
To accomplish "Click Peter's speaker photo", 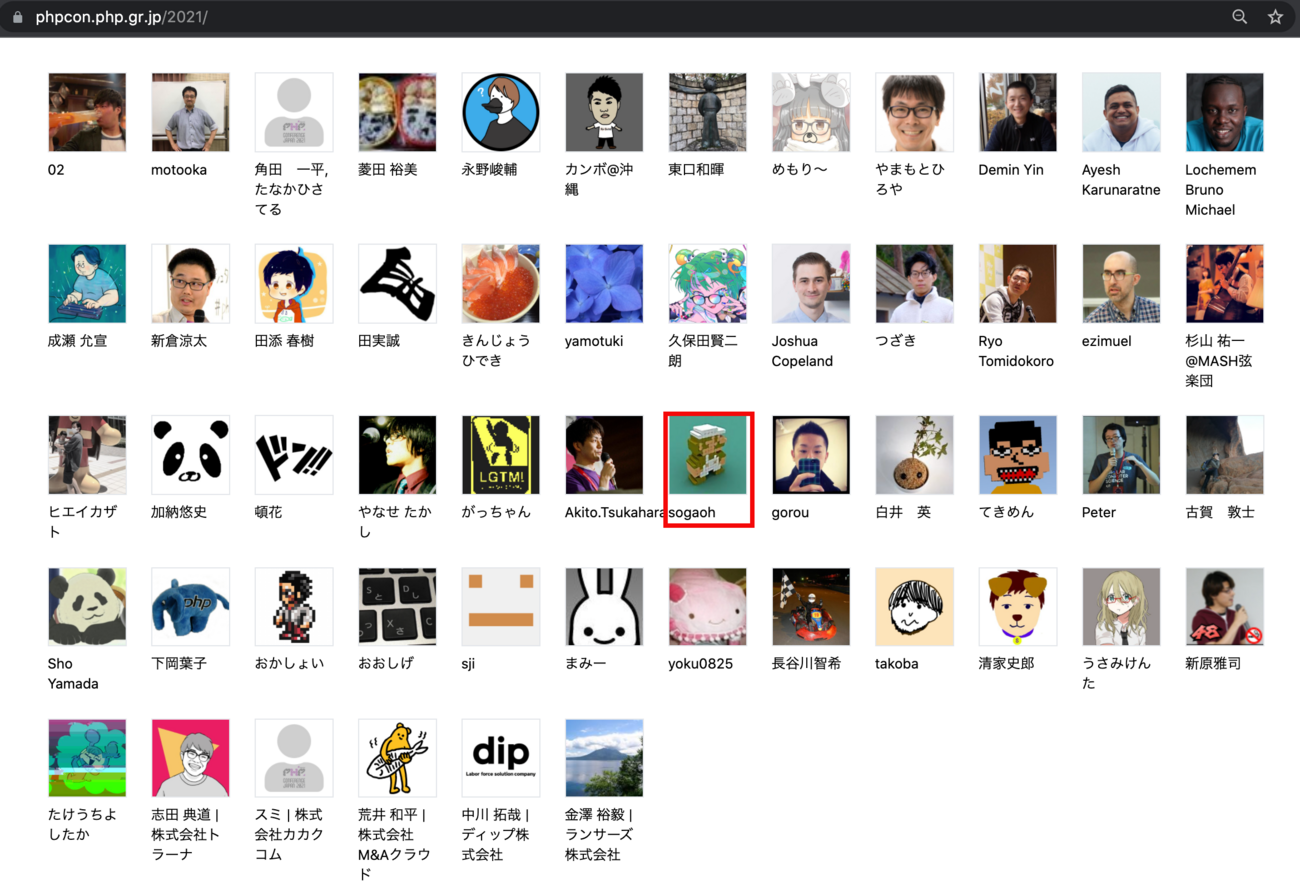I will pyautogui.click(x=1121, y=455).
